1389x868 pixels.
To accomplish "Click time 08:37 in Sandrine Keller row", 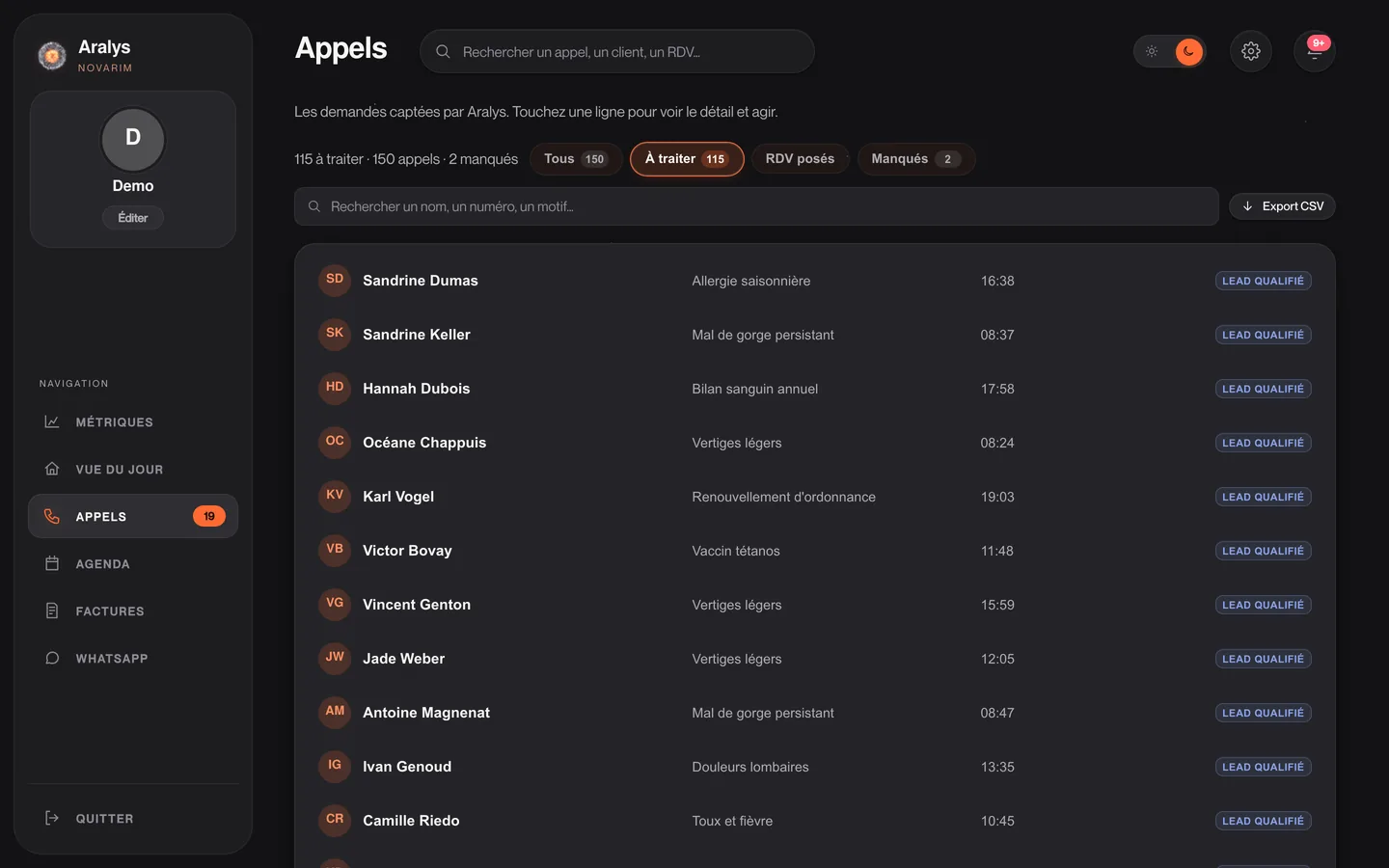I will coord(997,335).
